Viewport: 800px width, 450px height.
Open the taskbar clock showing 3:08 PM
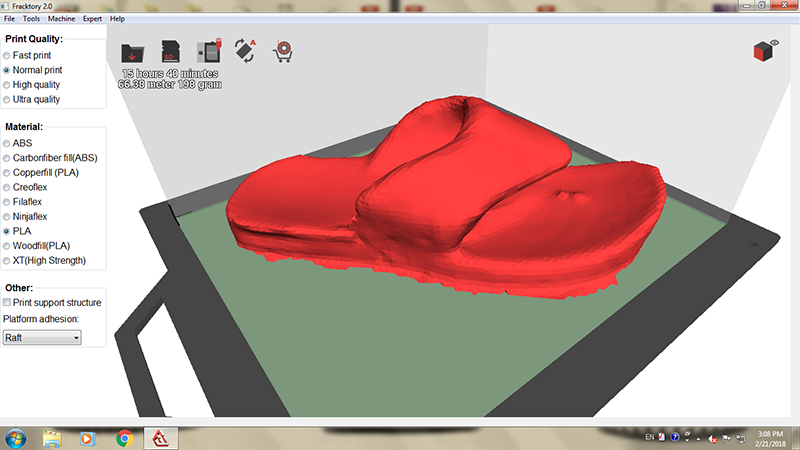[x=770, y=439]
